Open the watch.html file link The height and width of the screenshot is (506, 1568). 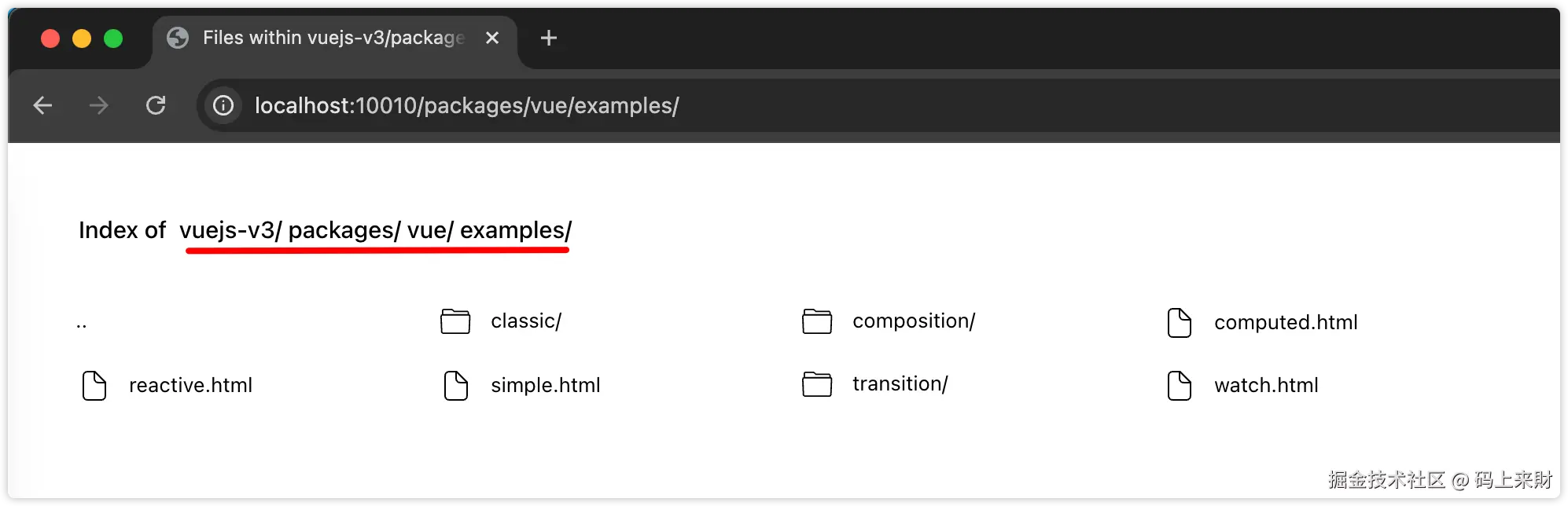(1266, 385)
